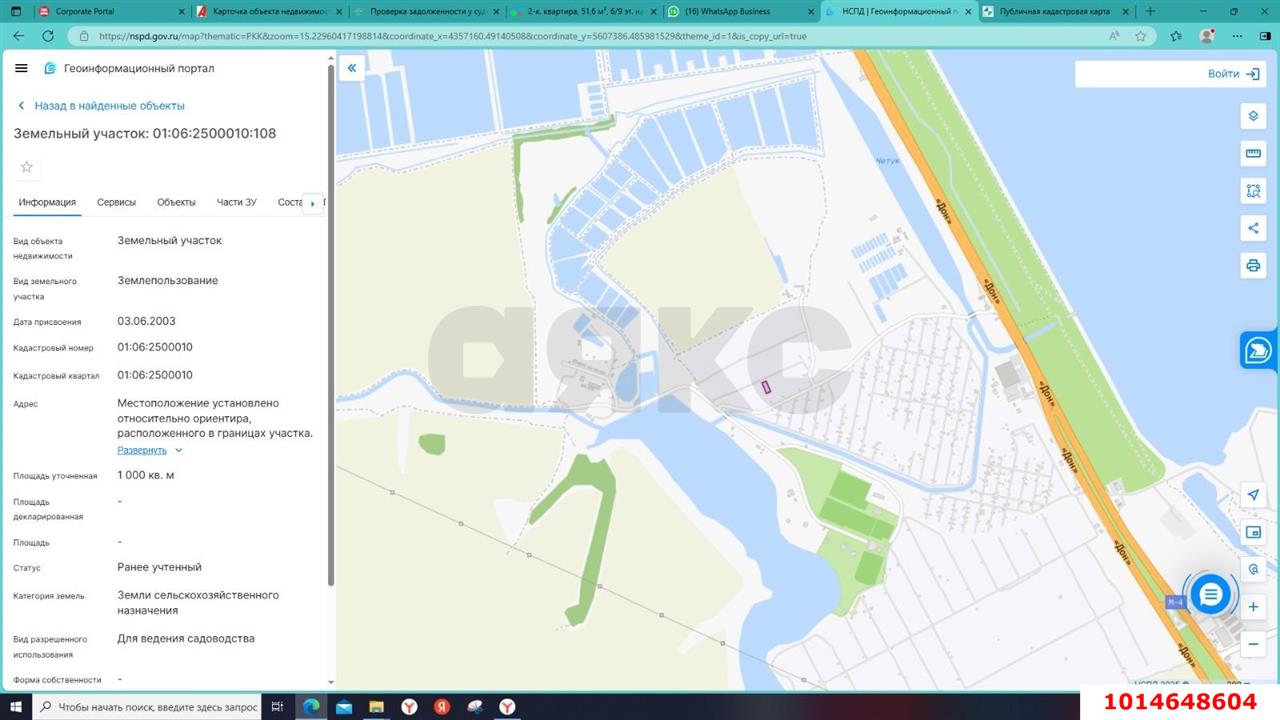The width and height of the screenshot is (1280, 720).
Task: Open the hamburger main menu
Action: 21,68
